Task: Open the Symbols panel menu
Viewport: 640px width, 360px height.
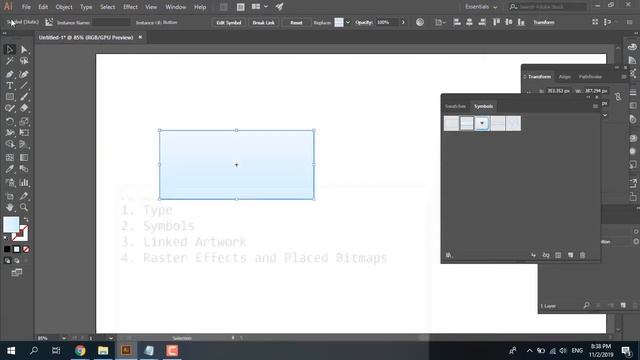Action: click(x=595, y=106)
